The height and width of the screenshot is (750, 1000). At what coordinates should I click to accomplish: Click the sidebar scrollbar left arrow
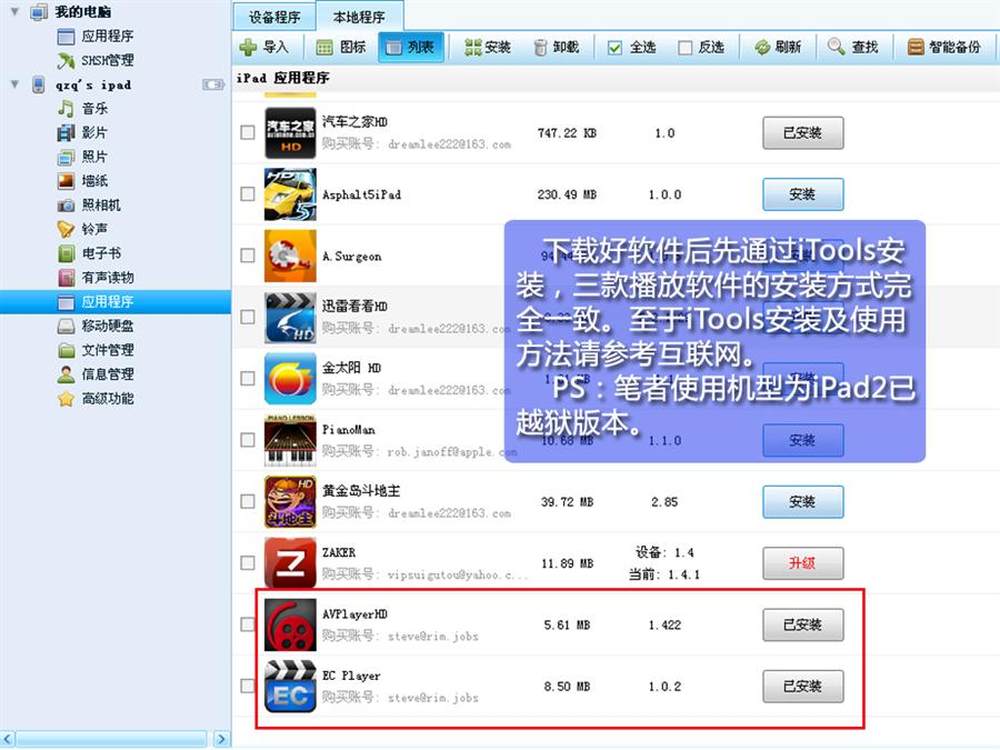click(8, 739)
